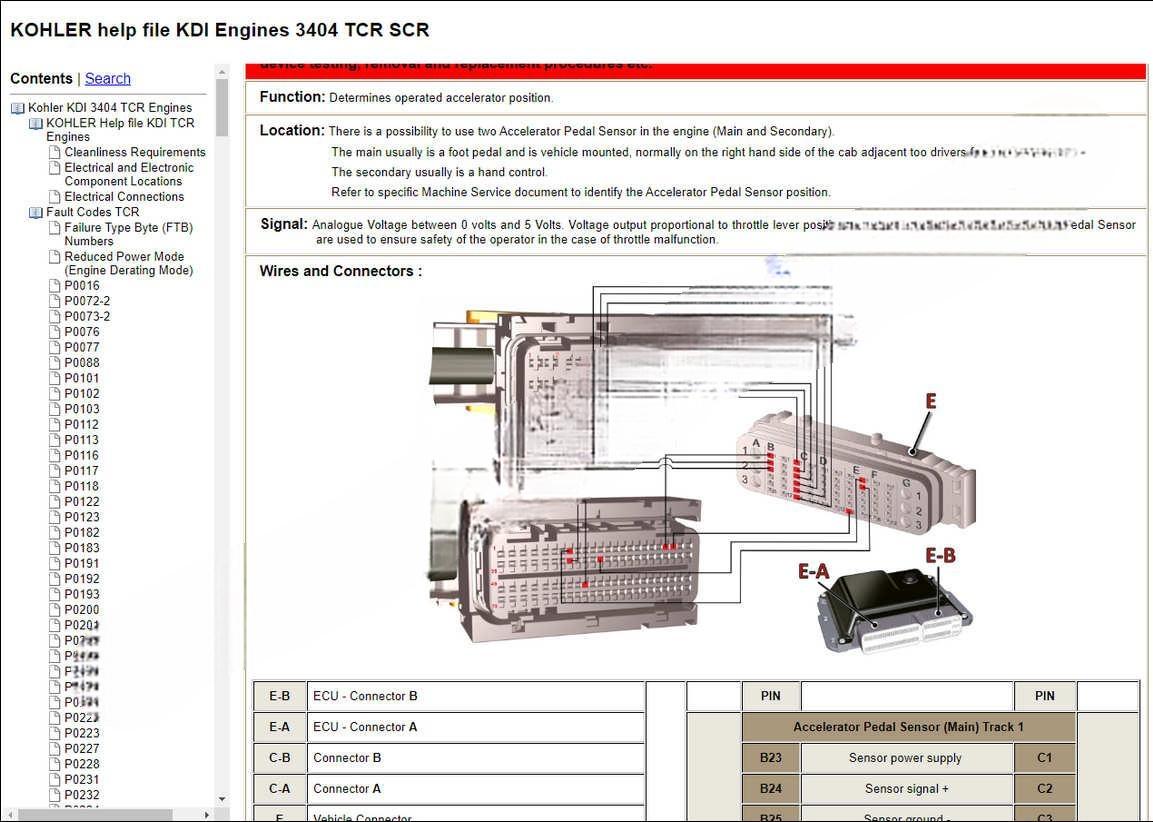The image size is (1153, 822).
Task: Click the book icon next to Fault Codes TCR
Action: pos(36,212)
